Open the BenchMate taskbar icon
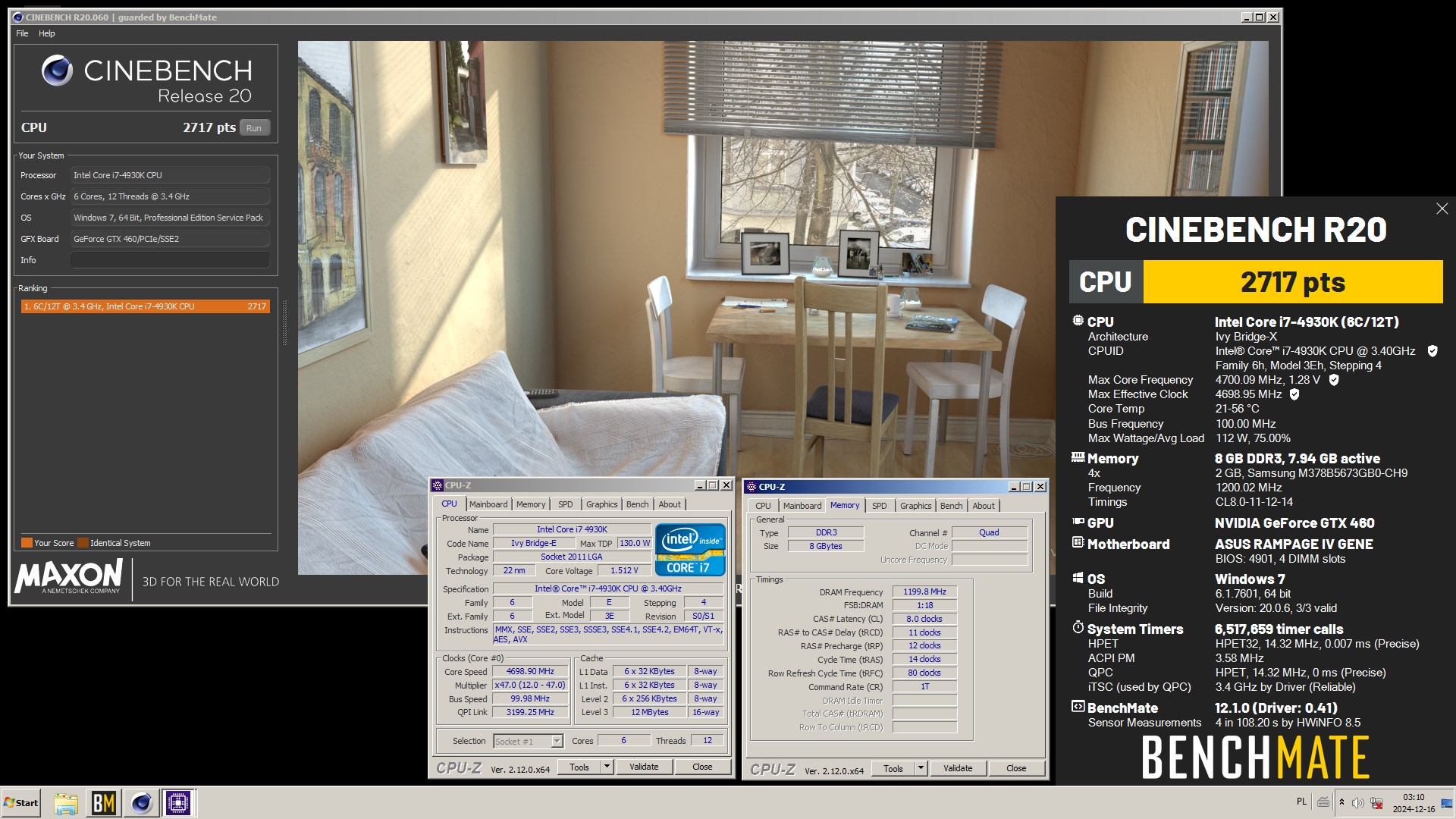1456x819 pixels. [x=104, y=803]
